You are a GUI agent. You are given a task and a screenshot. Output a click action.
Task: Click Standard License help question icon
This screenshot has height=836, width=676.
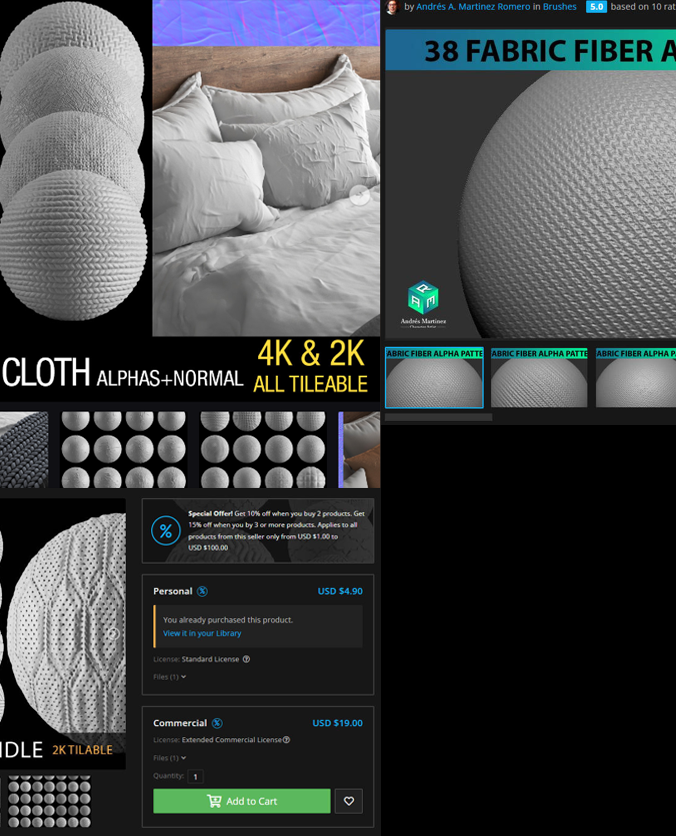(x=247, y=659)
